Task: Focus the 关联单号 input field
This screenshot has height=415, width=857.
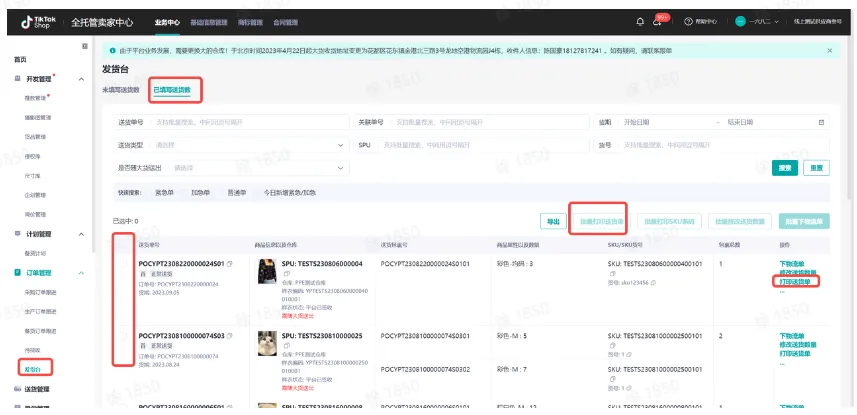Action: [471, 122]
